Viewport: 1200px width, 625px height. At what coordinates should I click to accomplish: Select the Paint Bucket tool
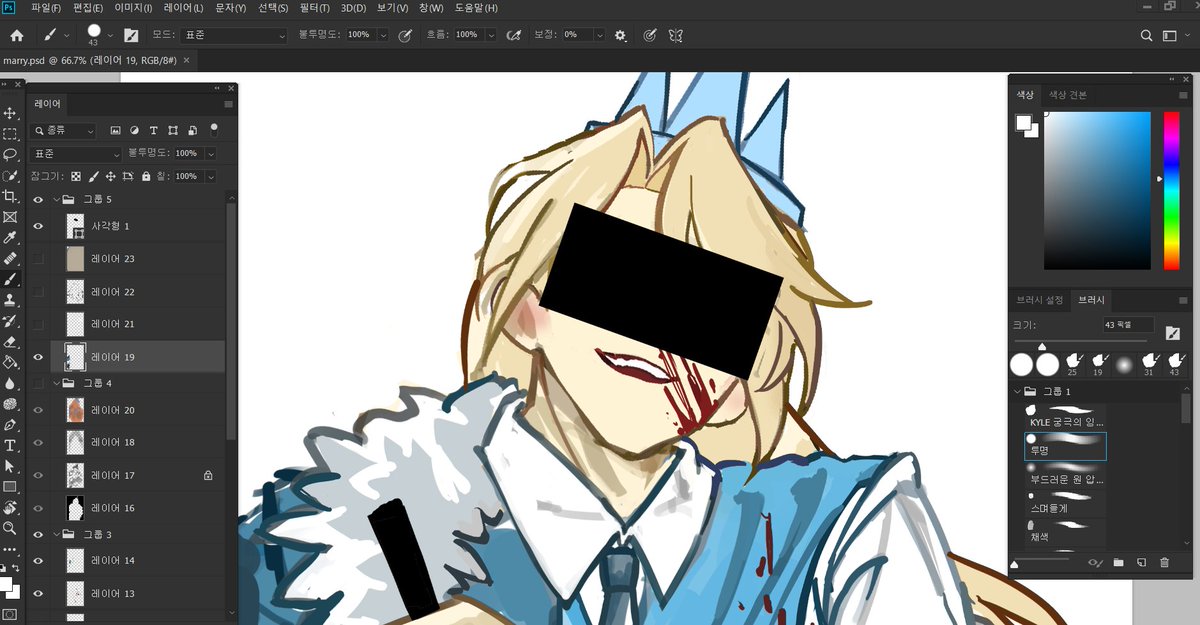coord(10,362)
